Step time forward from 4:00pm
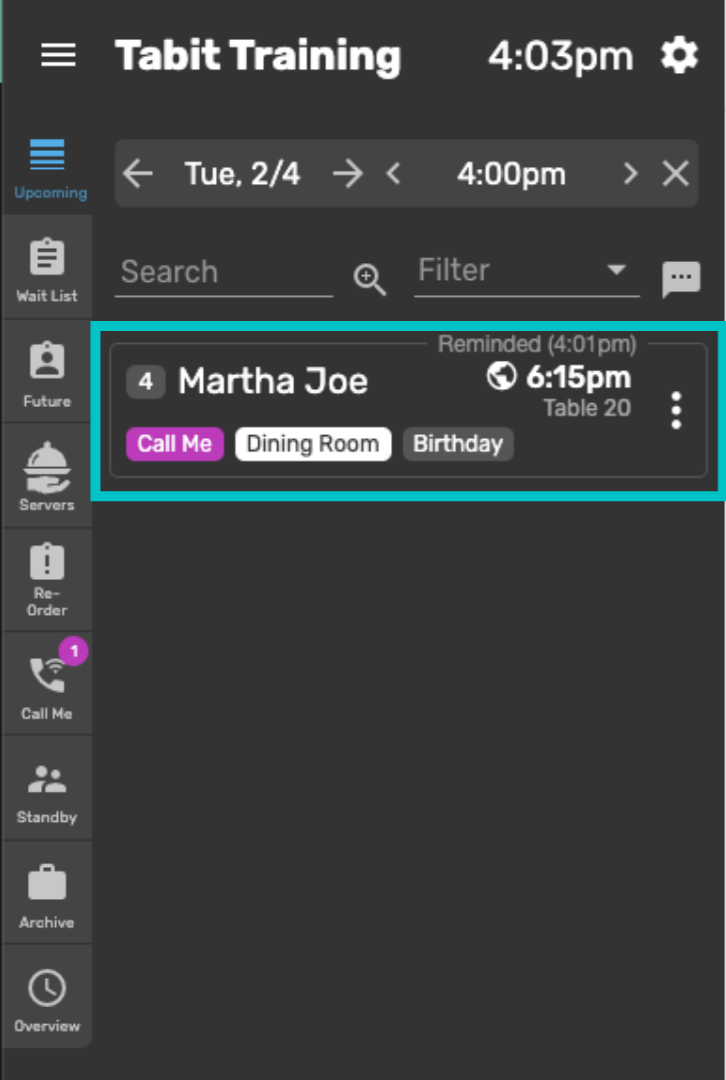This screenshot has height=1080, width=726. click(630, 174)
